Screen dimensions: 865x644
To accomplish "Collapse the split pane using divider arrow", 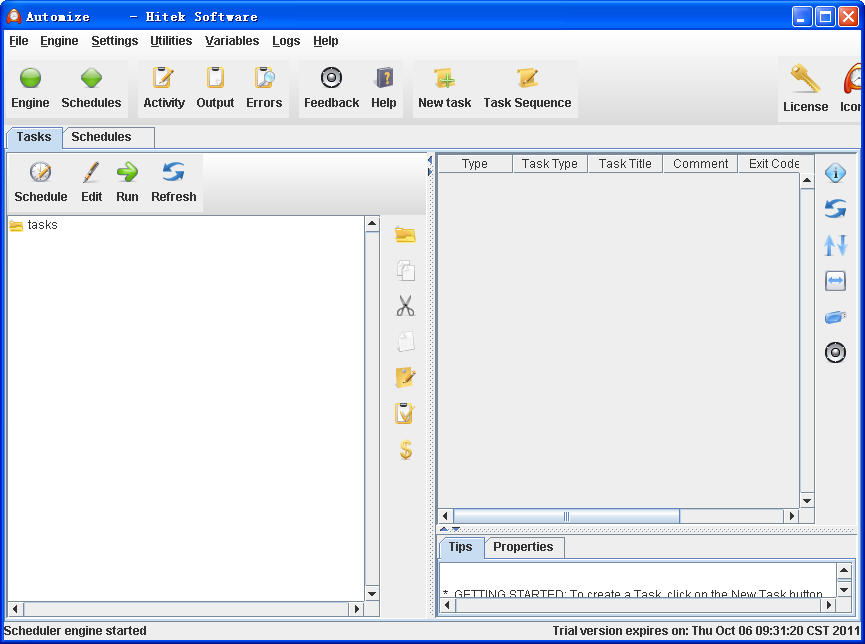I will 430,158.
